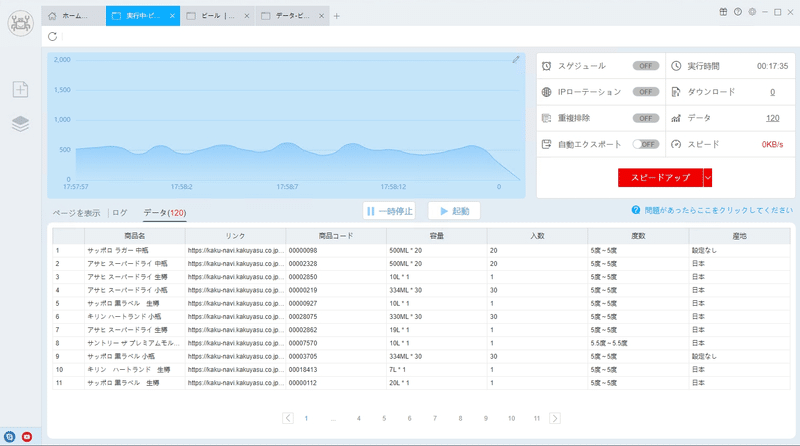
Task: Click the red スピードアップ button
Action: 660,178
